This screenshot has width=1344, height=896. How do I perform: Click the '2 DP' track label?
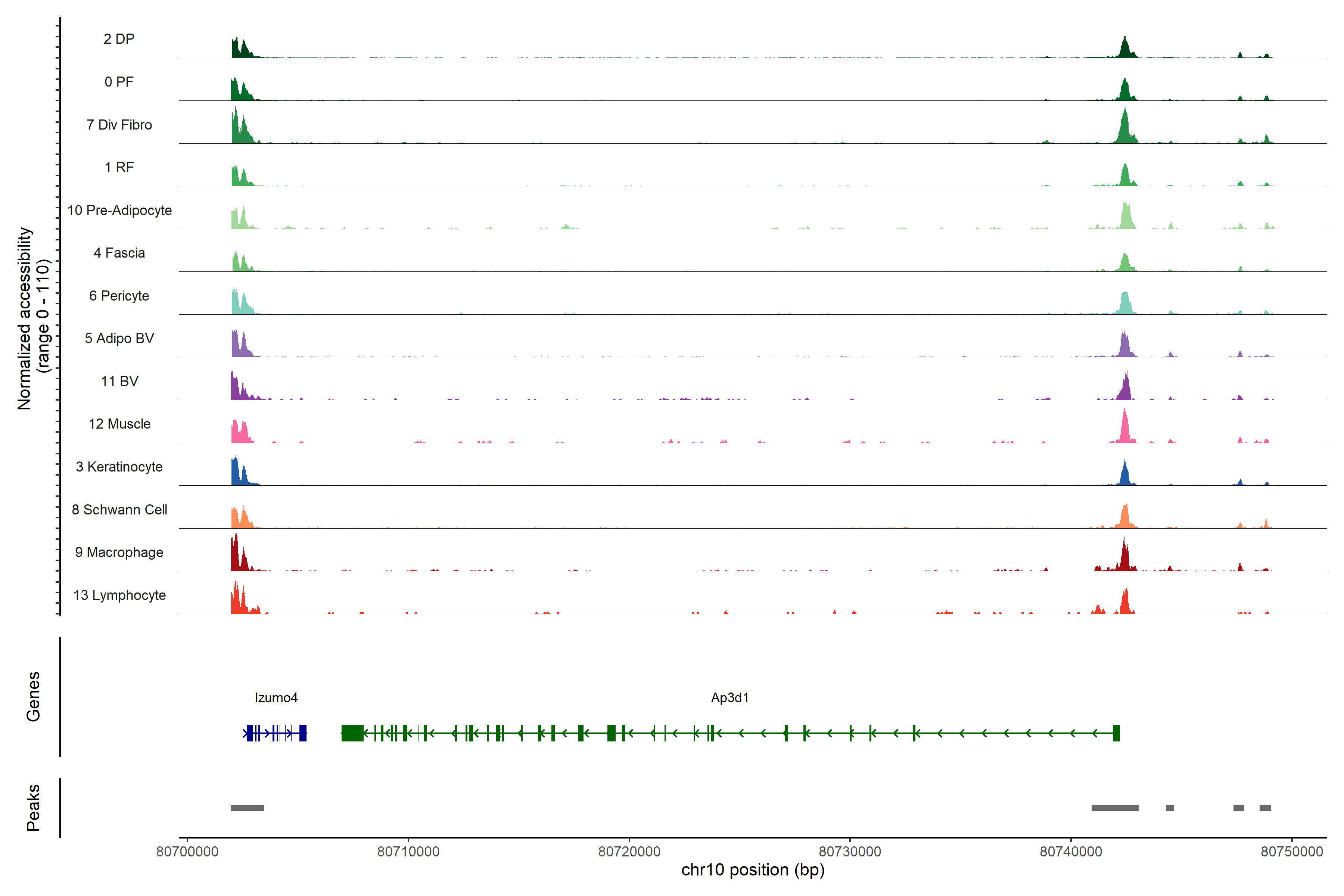(119, 39)
